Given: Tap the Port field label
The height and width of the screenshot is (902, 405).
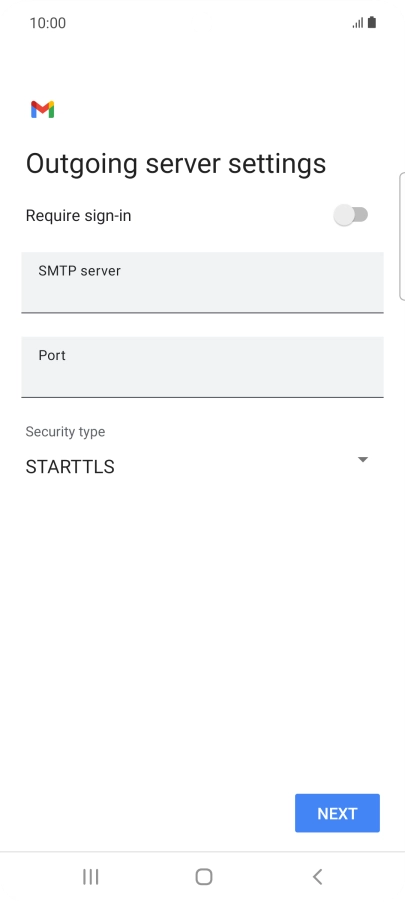Looking at the screenshot, I should tap(52, 355).
